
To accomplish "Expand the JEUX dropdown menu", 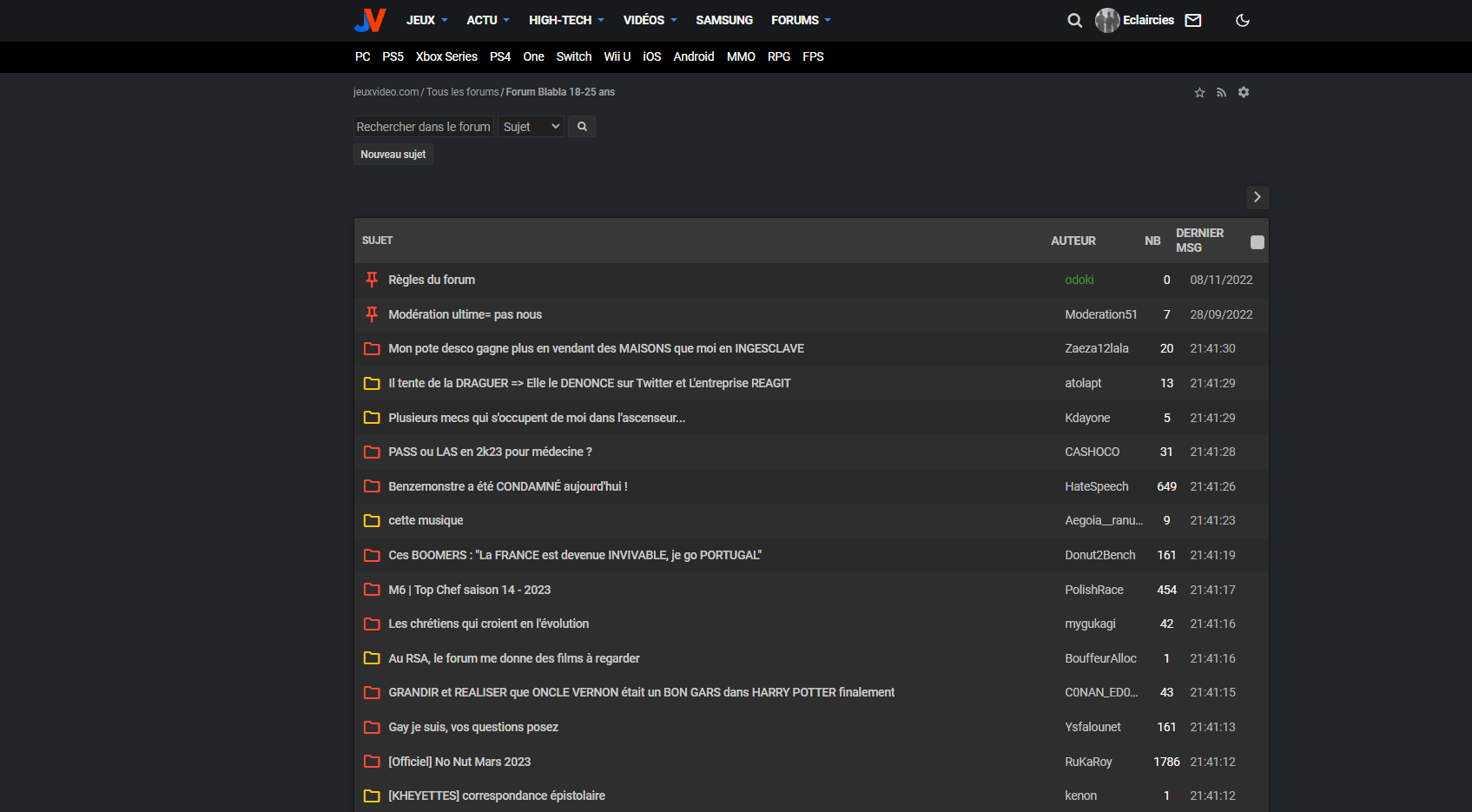I will click(x=426, y=20).
